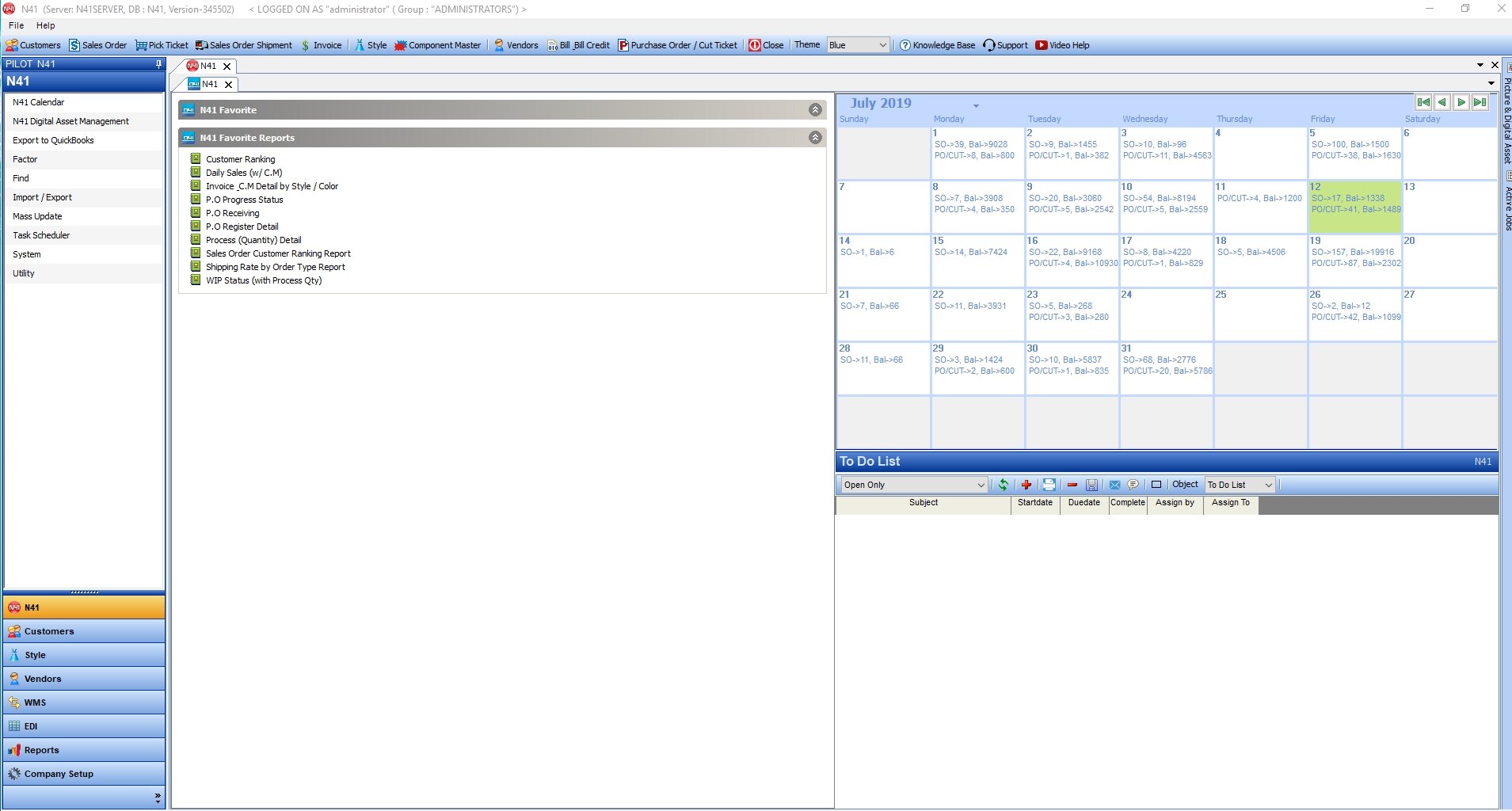Print the To Do List

[x=1049, y=485]
